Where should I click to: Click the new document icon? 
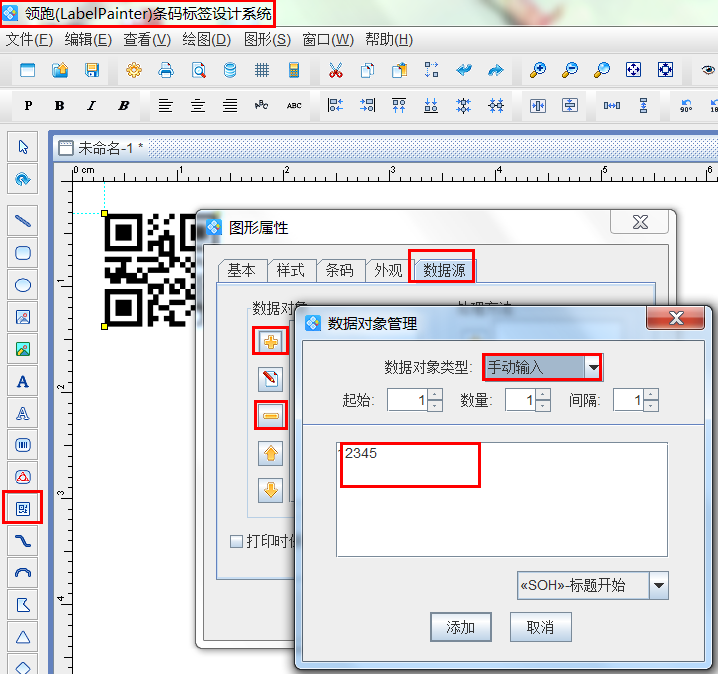pyautogui.click(x=27, y=70)
